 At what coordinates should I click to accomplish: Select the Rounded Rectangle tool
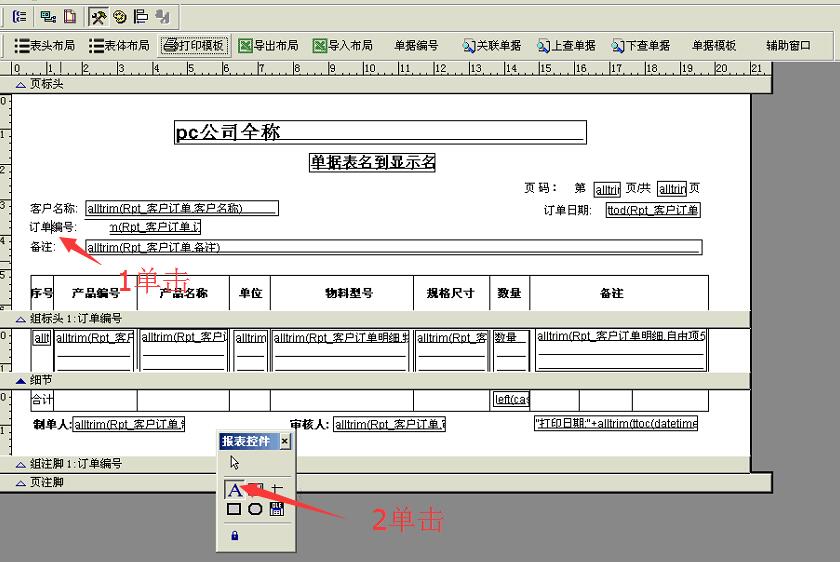point(255,509)
